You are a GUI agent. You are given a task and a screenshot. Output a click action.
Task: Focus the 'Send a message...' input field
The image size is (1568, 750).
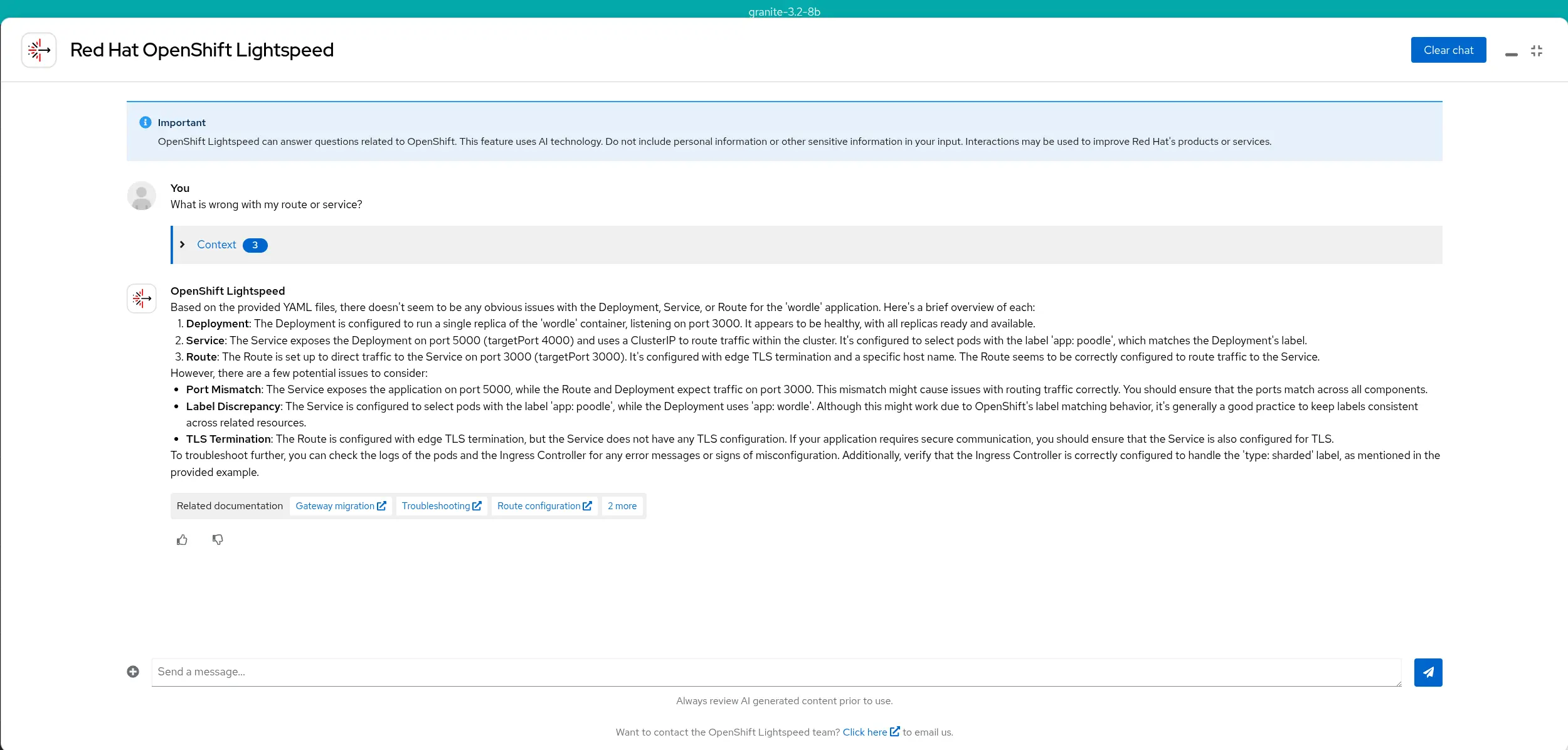tap(776, 672)
